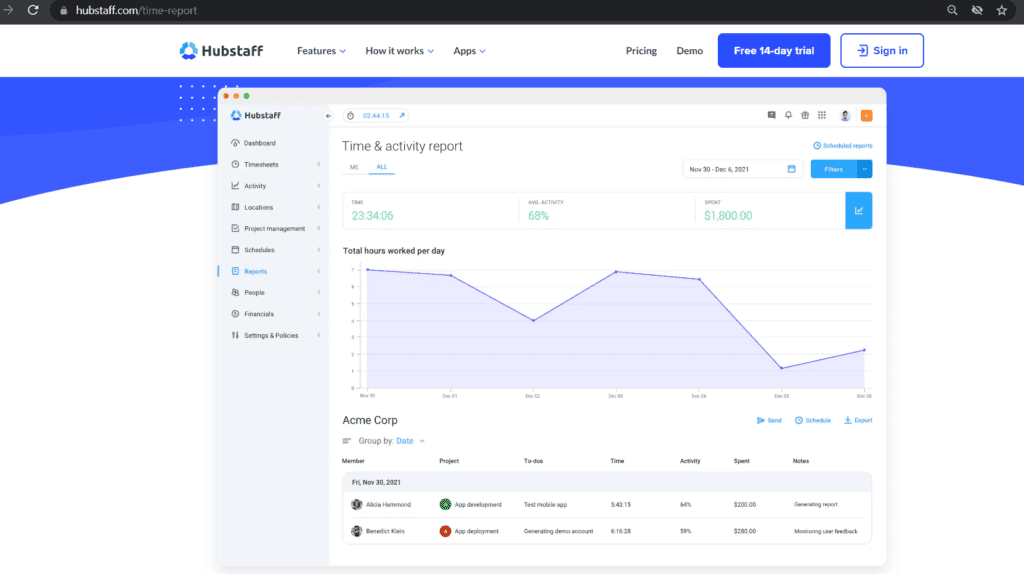Open the timer pop-out arrow icon
Screen dimensions: 1024x574
pos(402,116)
